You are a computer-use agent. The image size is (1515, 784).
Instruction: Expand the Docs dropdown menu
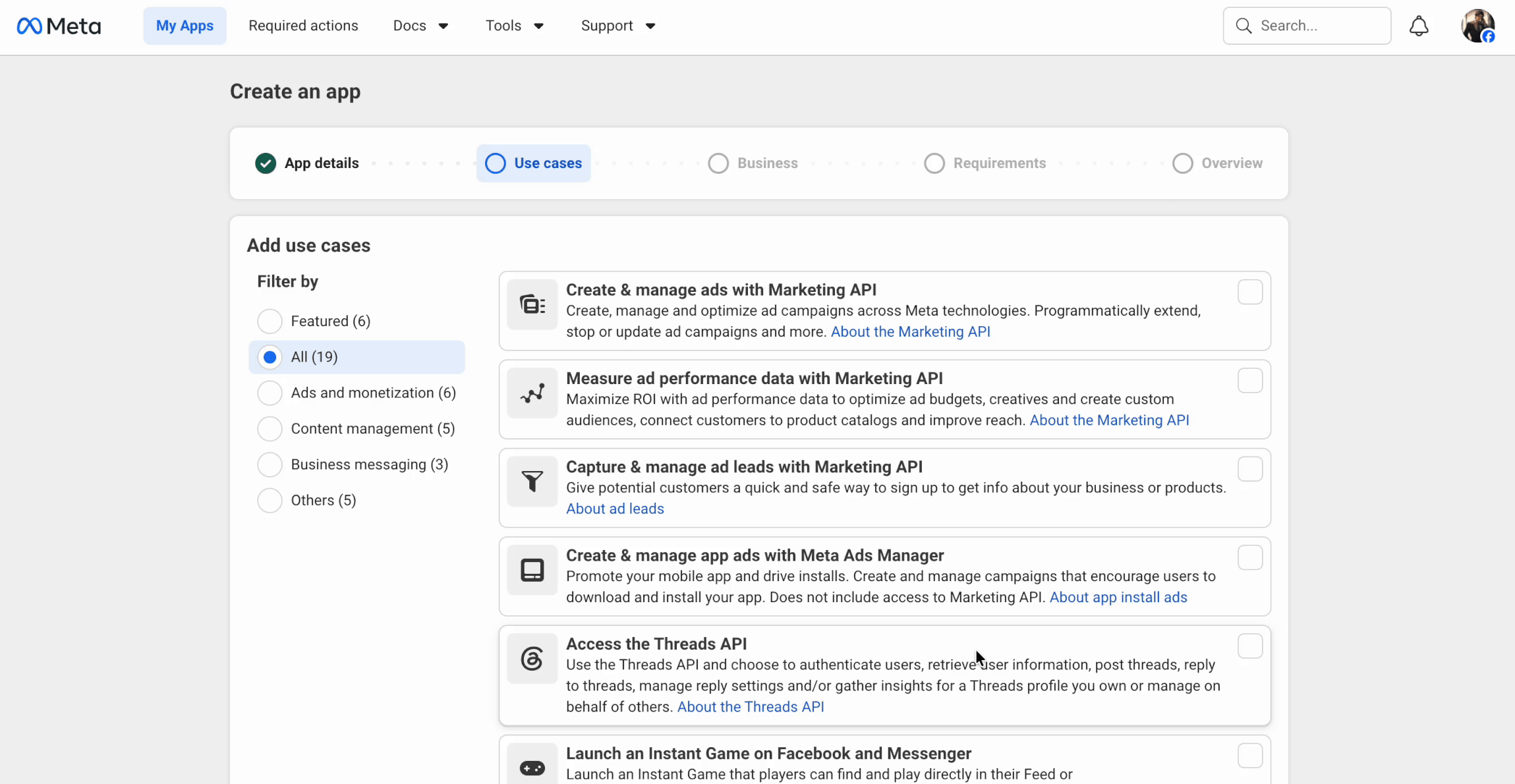[x=420, y=26]
